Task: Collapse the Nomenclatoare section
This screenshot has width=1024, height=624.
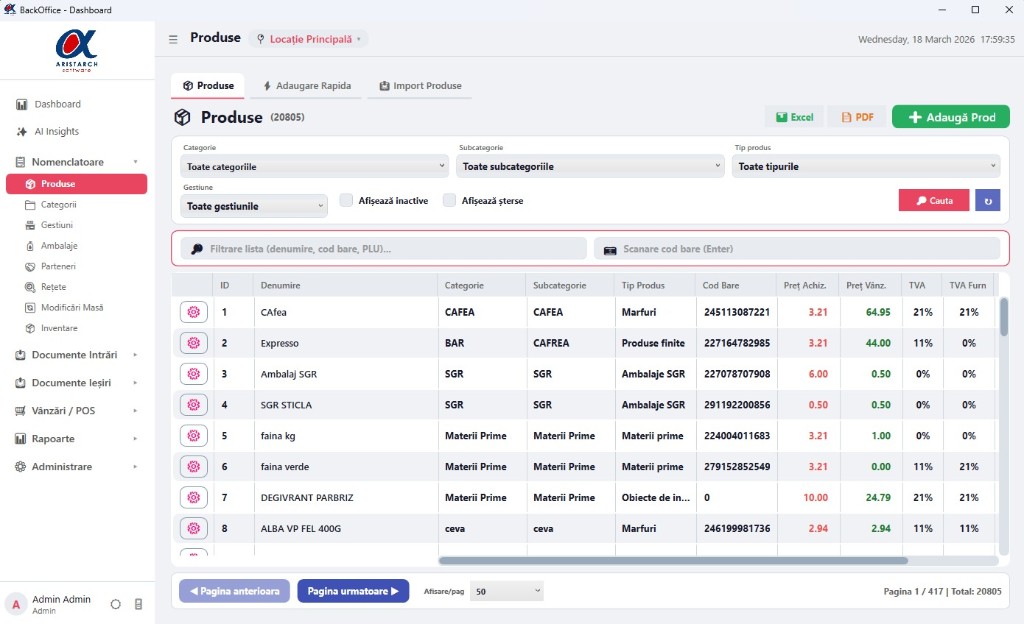Action: point(76,162)
